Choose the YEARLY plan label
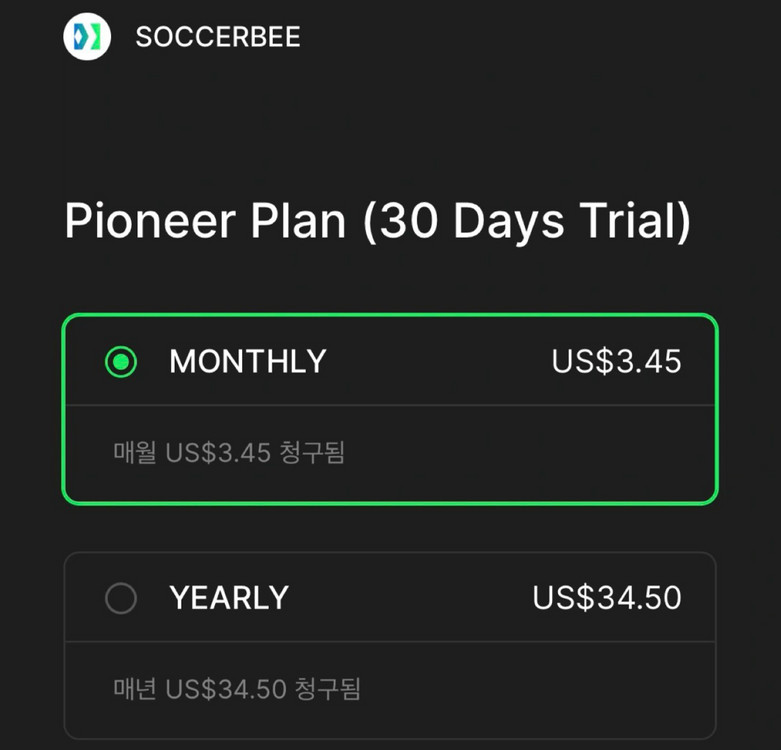 tap(229, 598)
